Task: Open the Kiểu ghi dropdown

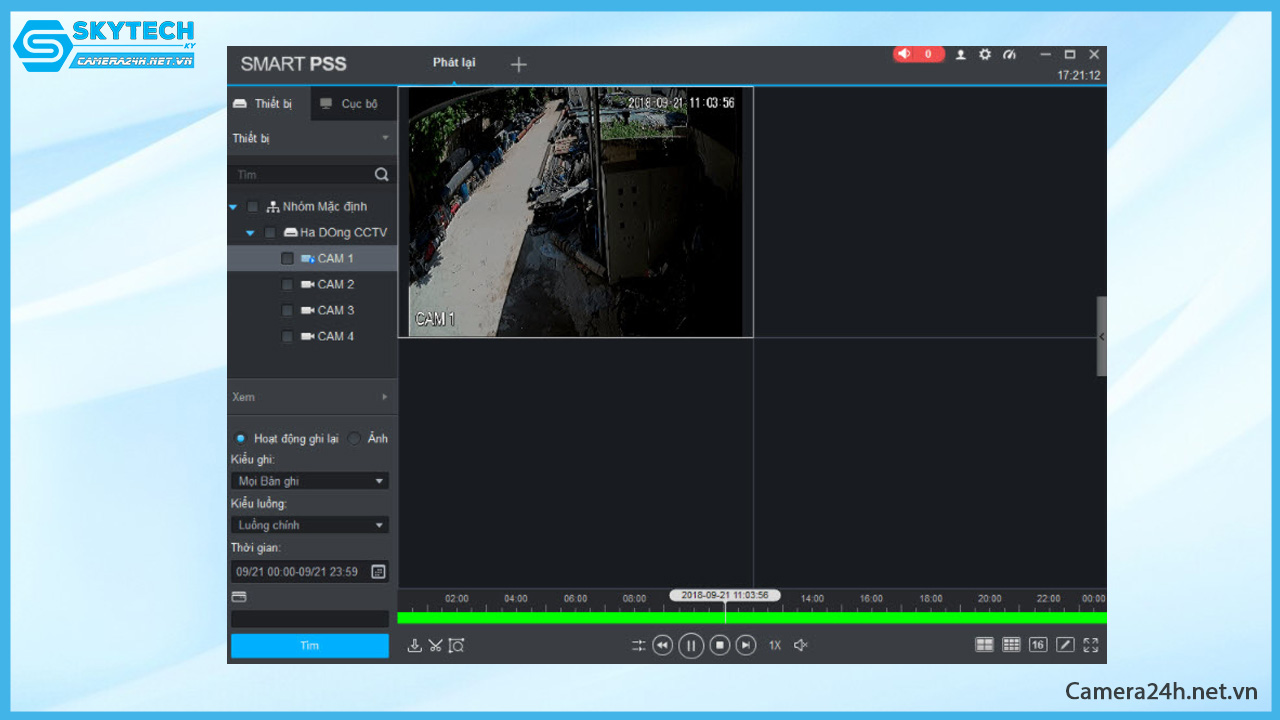Action: (x=310, y=481)
